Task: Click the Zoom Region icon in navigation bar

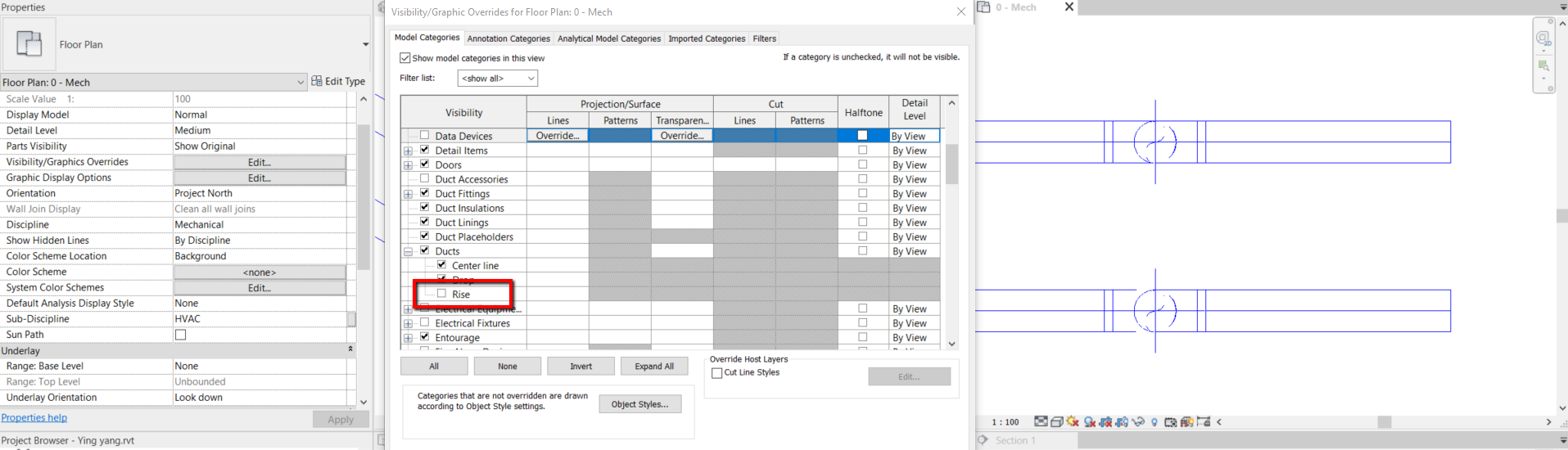Action: (1543, 66)
